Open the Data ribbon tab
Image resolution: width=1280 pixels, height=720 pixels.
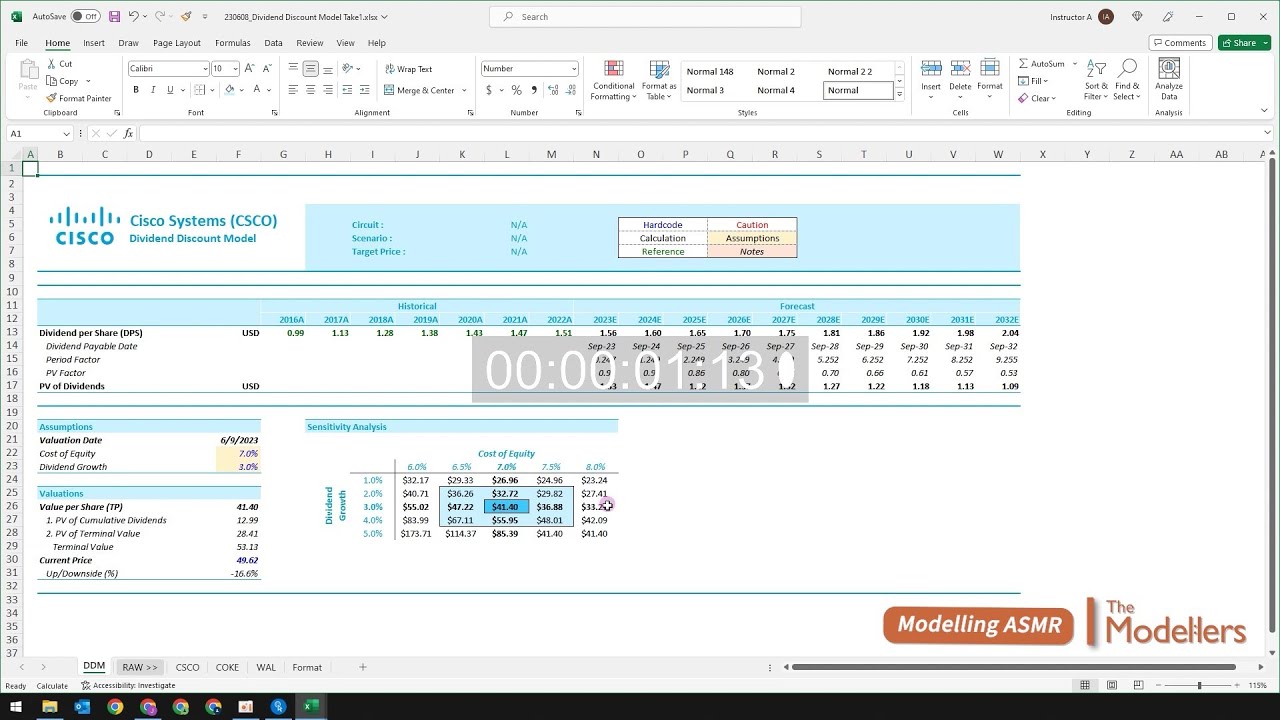pyautogui.click(x=273, y=43)
